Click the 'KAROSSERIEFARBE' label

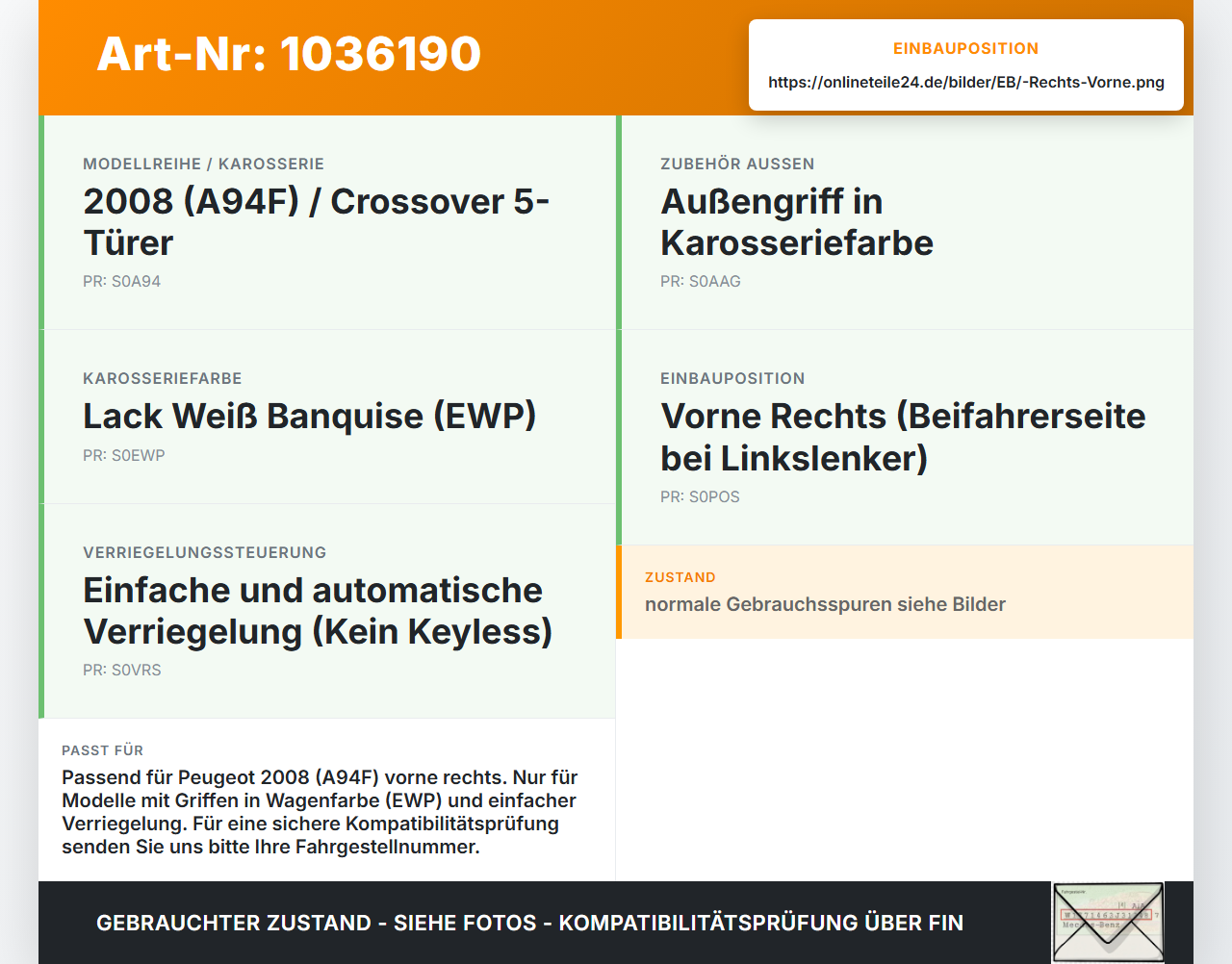point(163,378)
